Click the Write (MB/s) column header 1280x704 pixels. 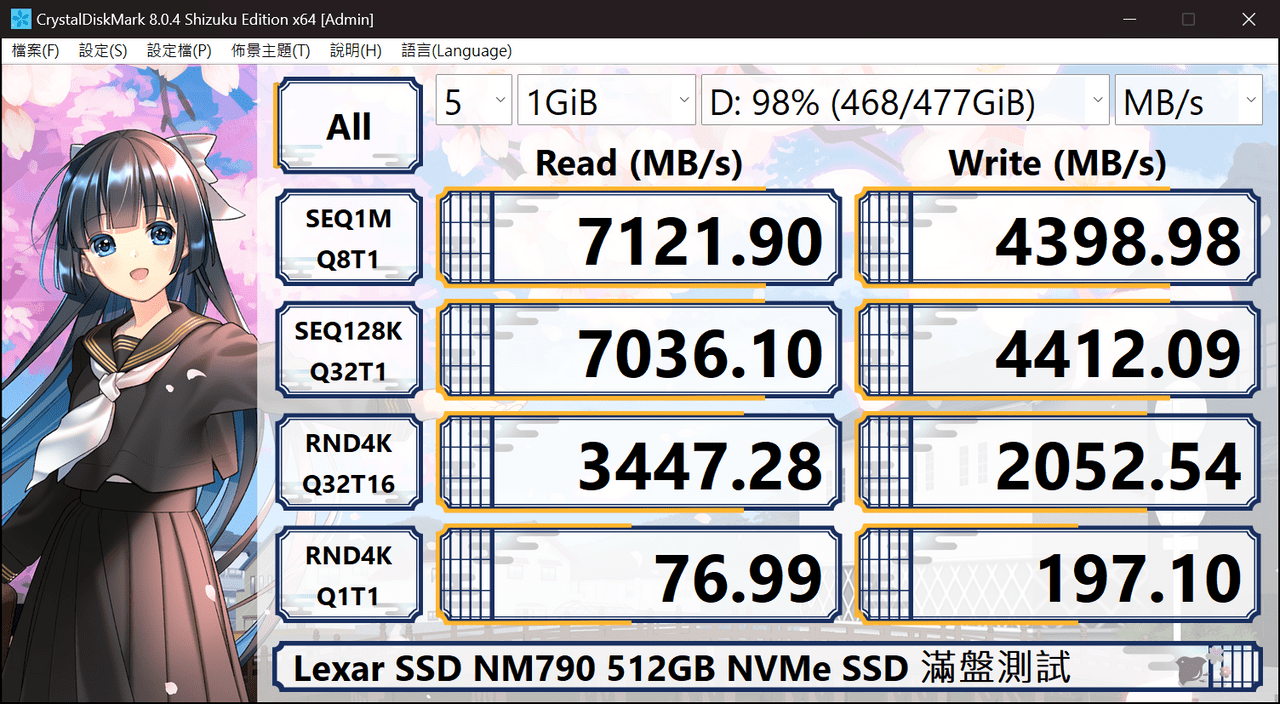(1058, 162)
